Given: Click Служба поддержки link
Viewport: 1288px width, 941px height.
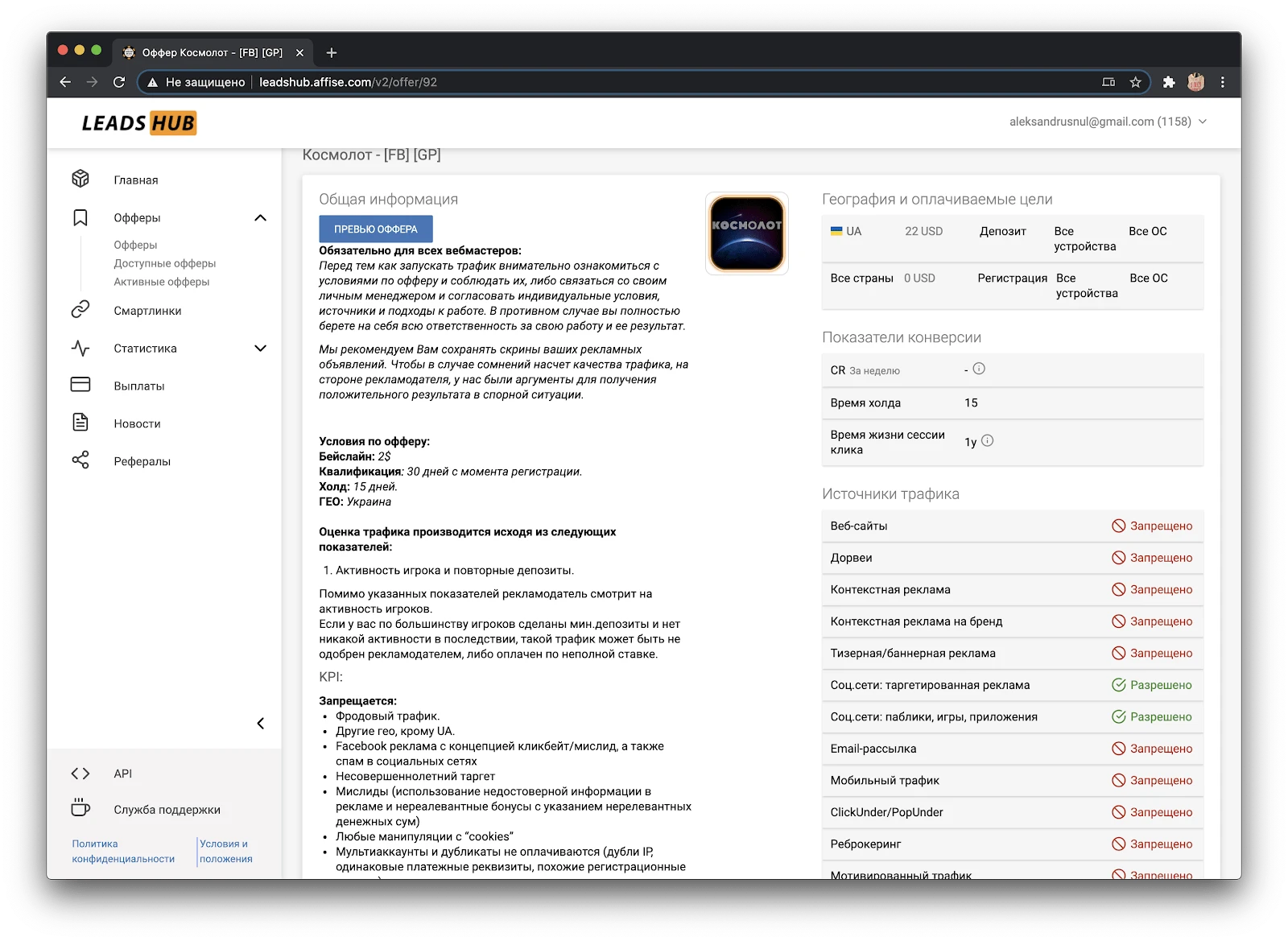Looking at the screenshot, I should (x=167, y=810).
